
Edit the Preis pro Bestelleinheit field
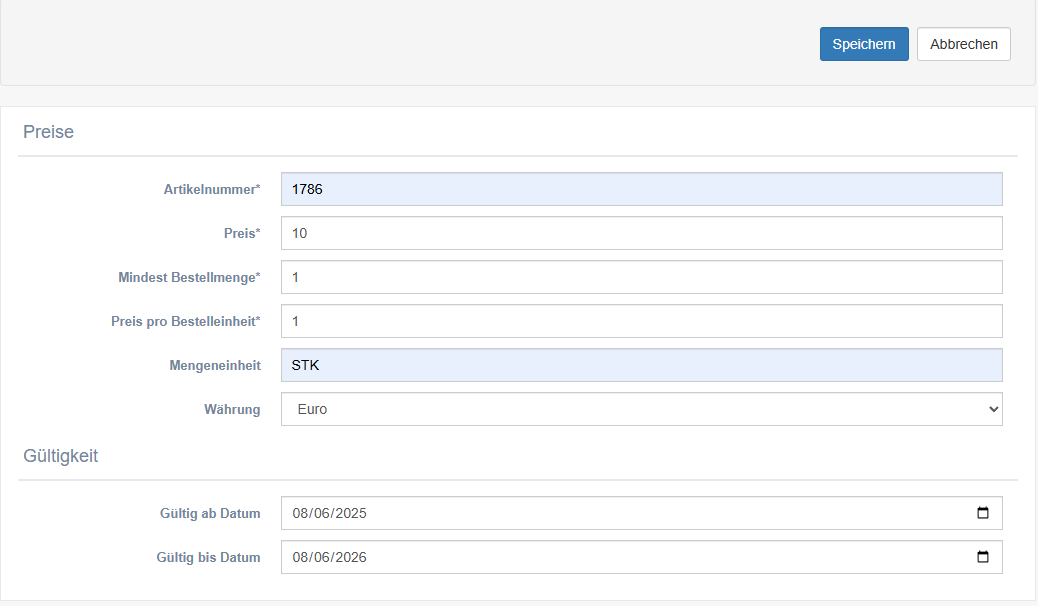pos(641,321)
